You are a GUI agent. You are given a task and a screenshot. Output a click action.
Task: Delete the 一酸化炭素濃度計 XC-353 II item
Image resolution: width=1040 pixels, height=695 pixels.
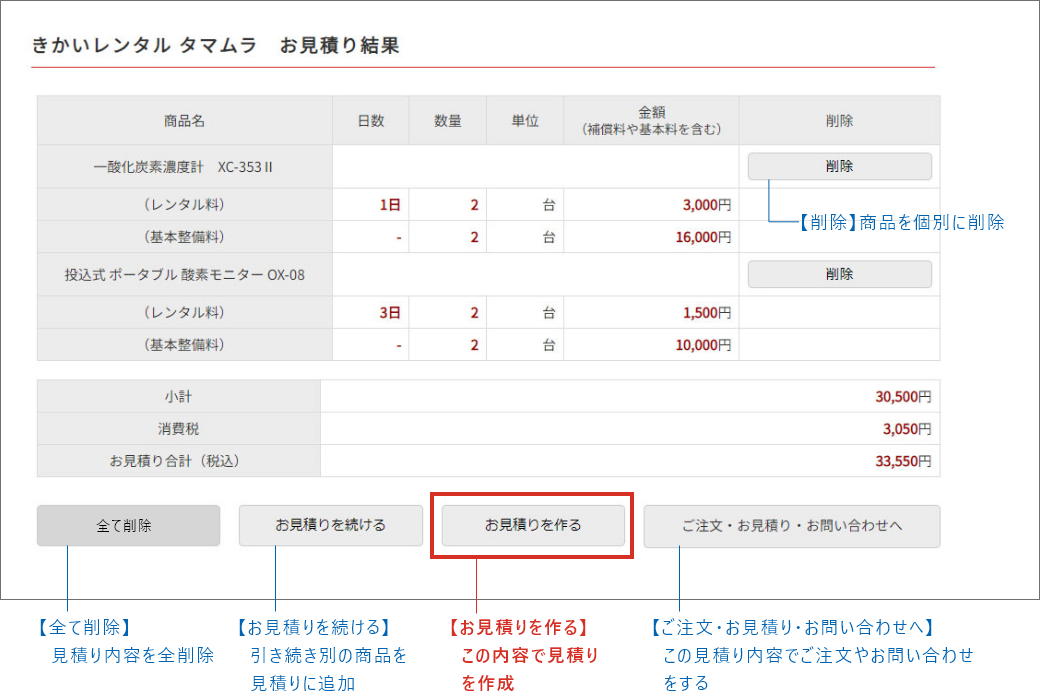839,166
